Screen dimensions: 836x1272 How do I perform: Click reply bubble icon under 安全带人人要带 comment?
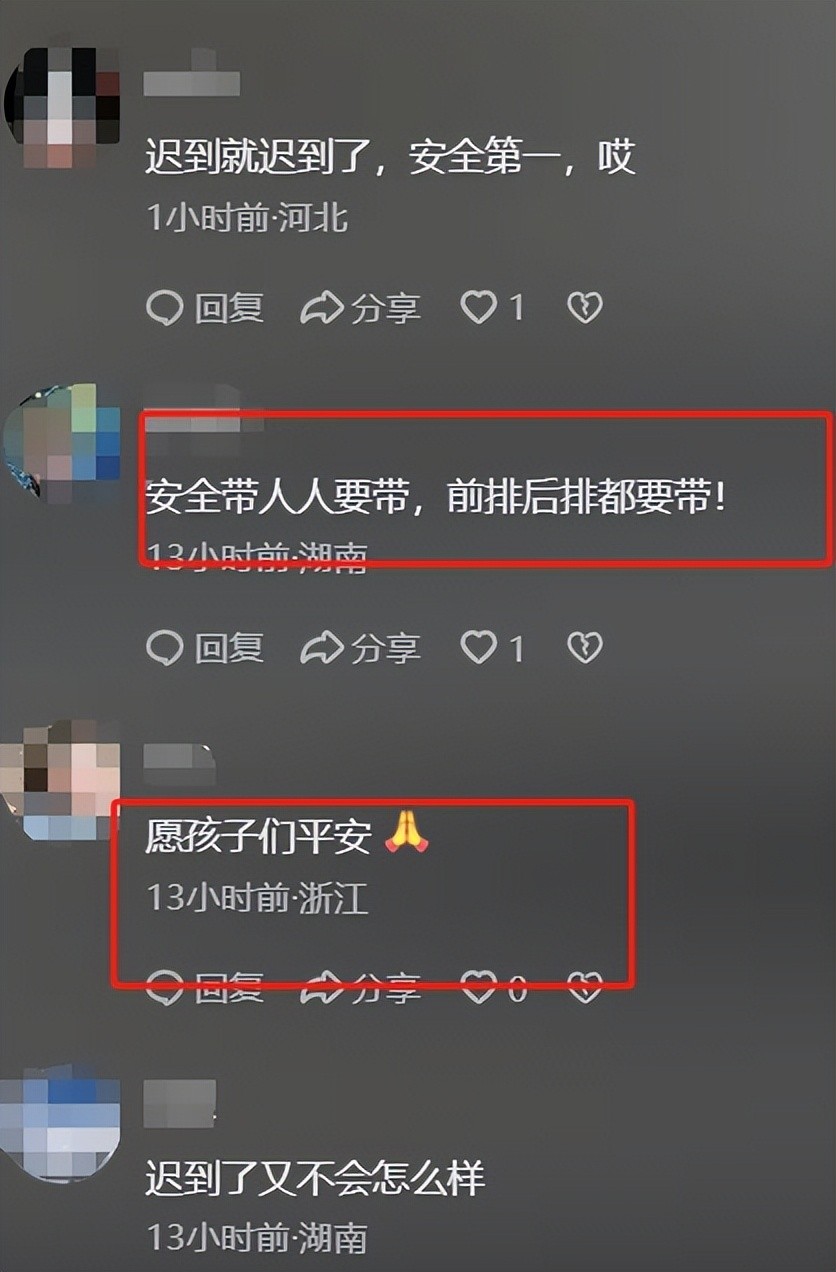tap(164, 649)
